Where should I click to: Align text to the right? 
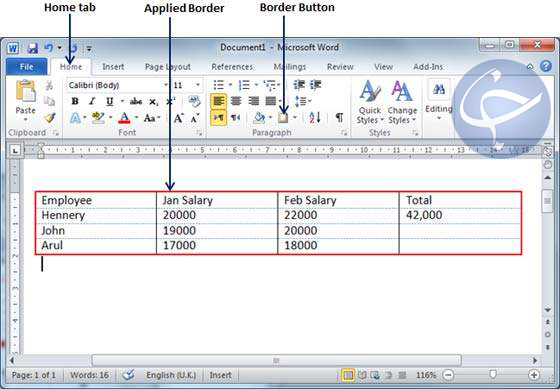pos(254,101)
